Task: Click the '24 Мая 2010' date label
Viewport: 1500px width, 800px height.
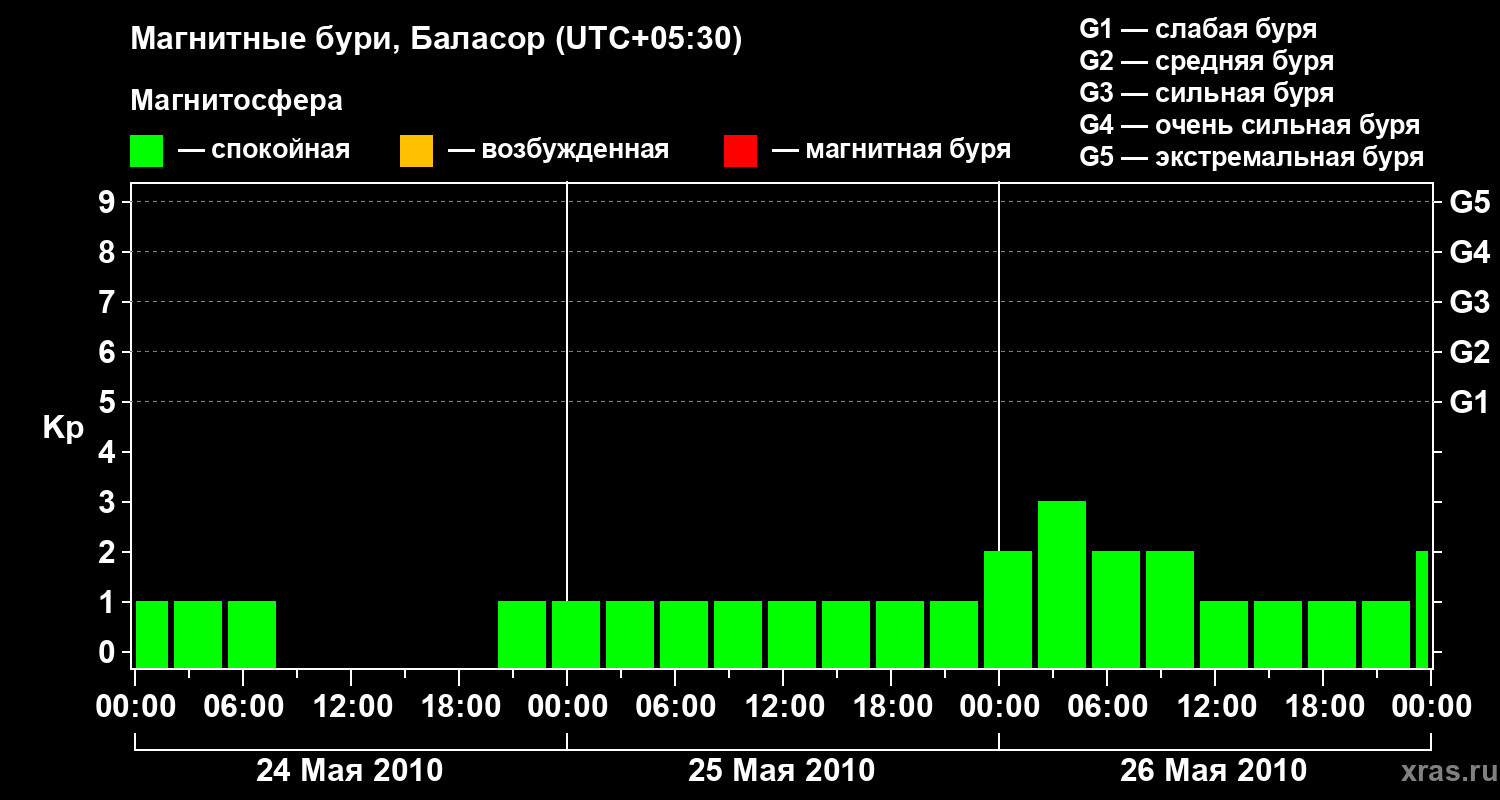Action: click(x=350, y=771)
